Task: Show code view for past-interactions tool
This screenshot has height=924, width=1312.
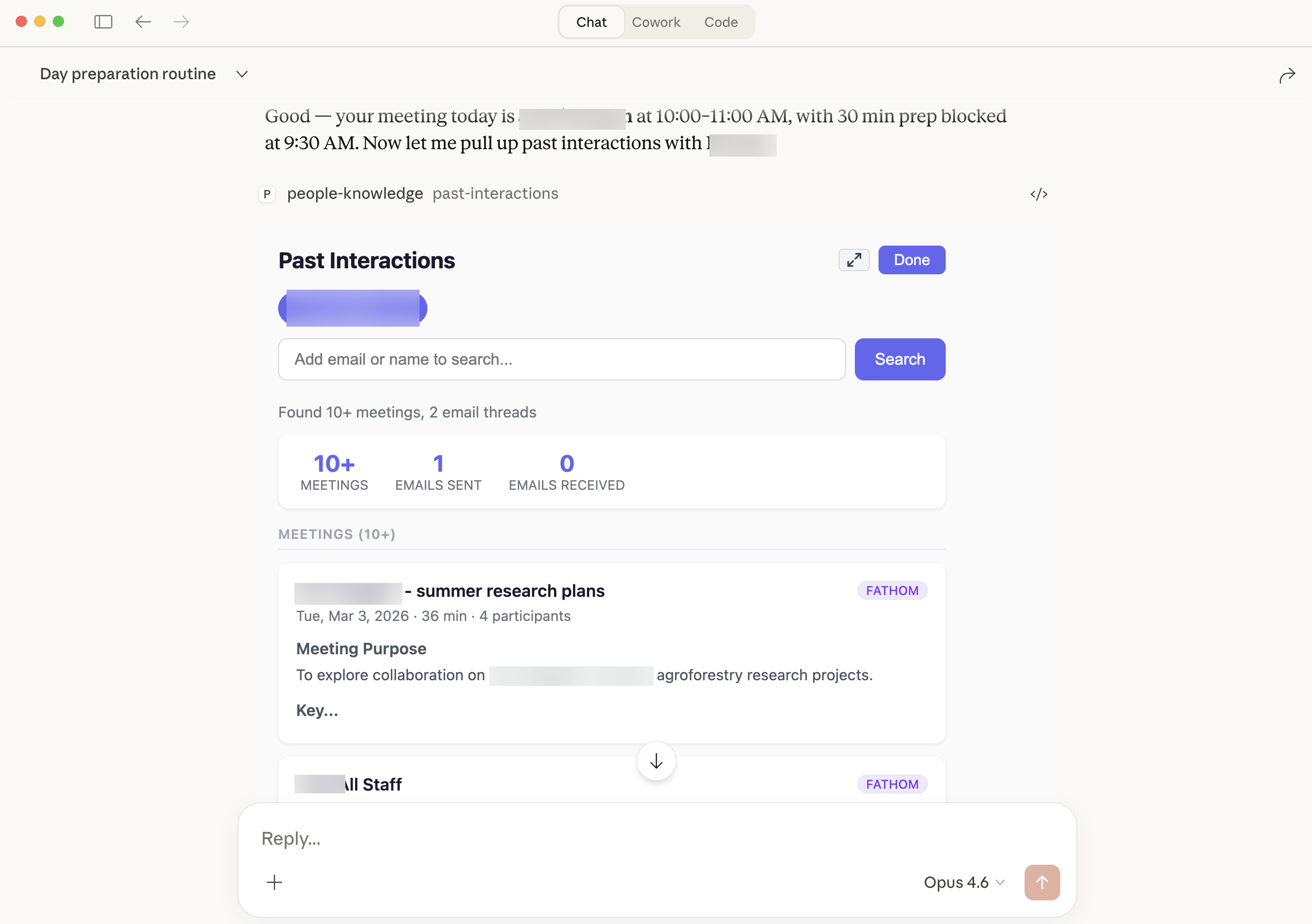Action: tap(1038, 194)
